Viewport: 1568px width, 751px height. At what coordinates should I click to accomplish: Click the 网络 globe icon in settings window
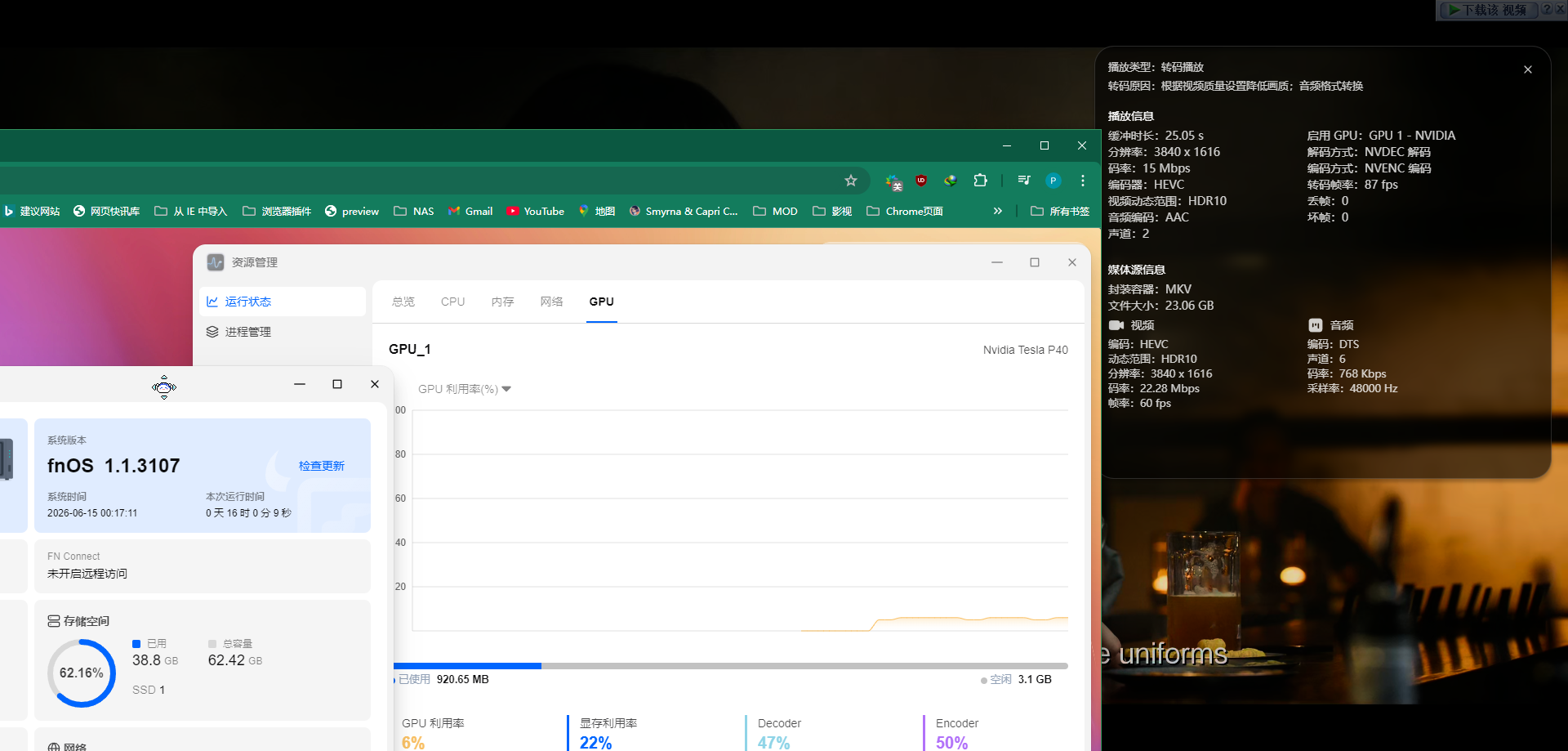54,747
